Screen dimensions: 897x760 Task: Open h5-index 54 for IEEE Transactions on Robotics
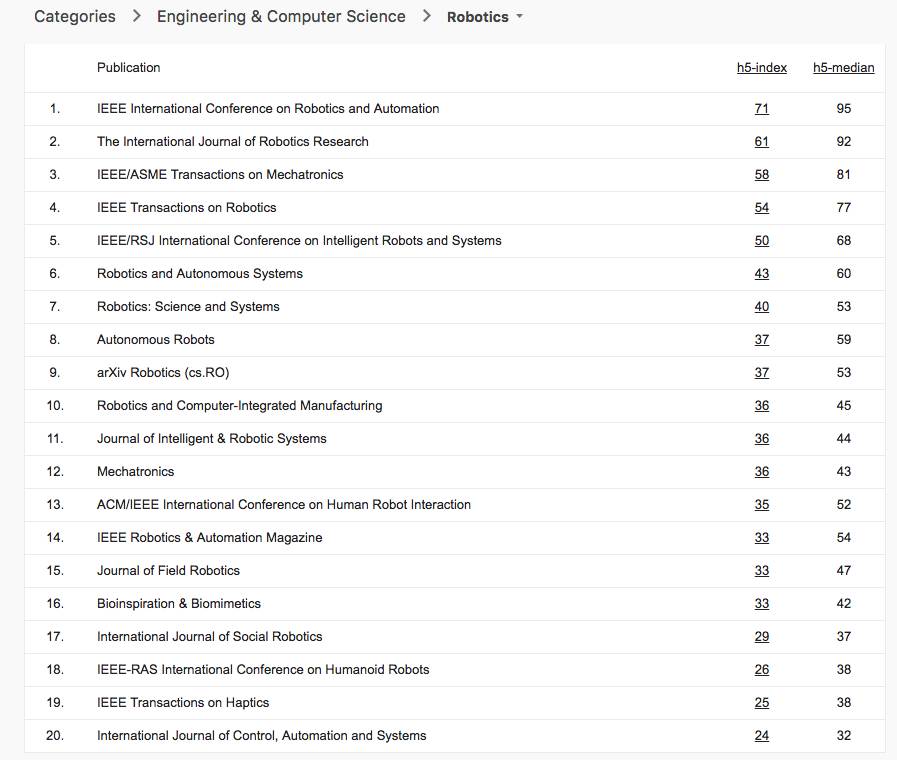[762, 207]
